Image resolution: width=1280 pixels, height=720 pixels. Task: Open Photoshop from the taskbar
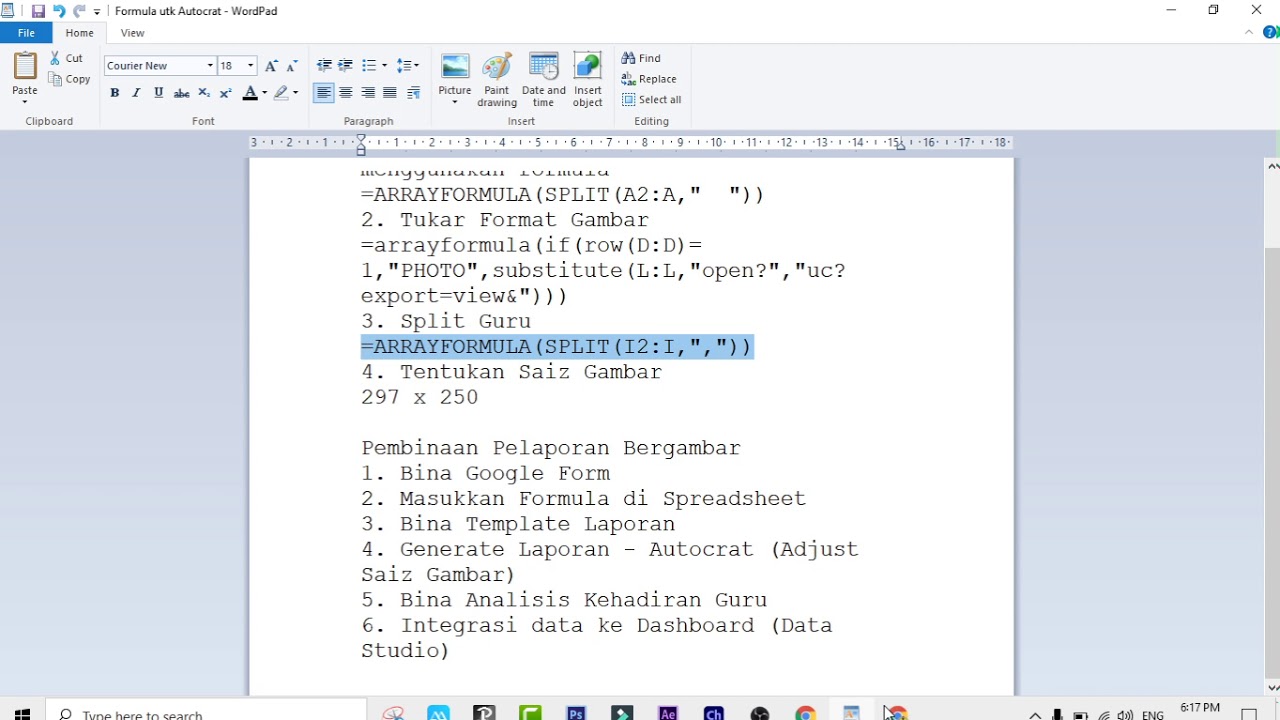(x=576, y=713)
